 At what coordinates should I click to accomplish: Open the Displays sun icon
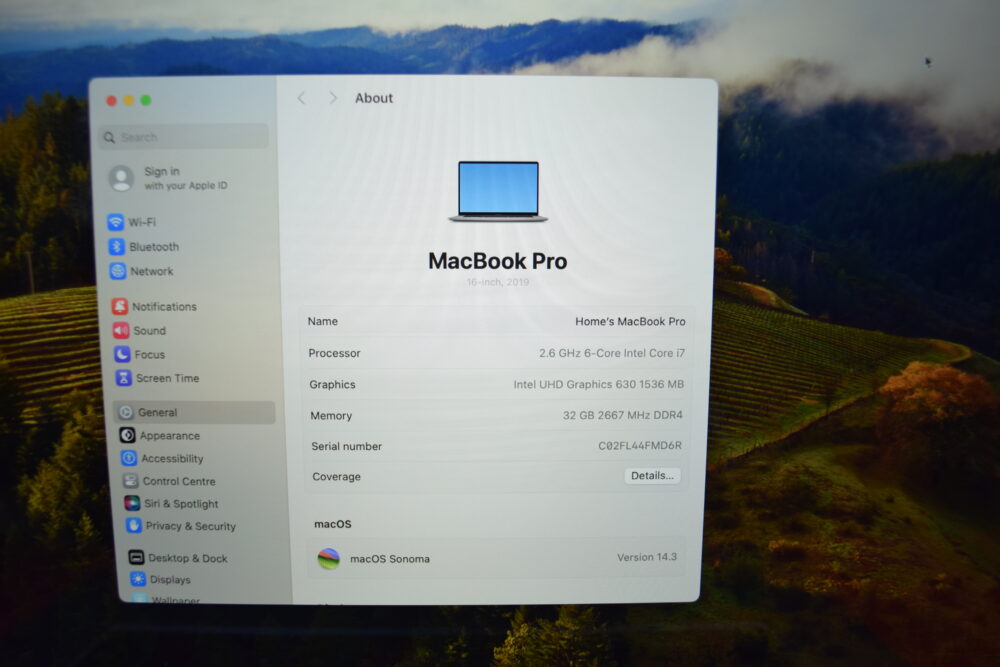tap(138, 579)
